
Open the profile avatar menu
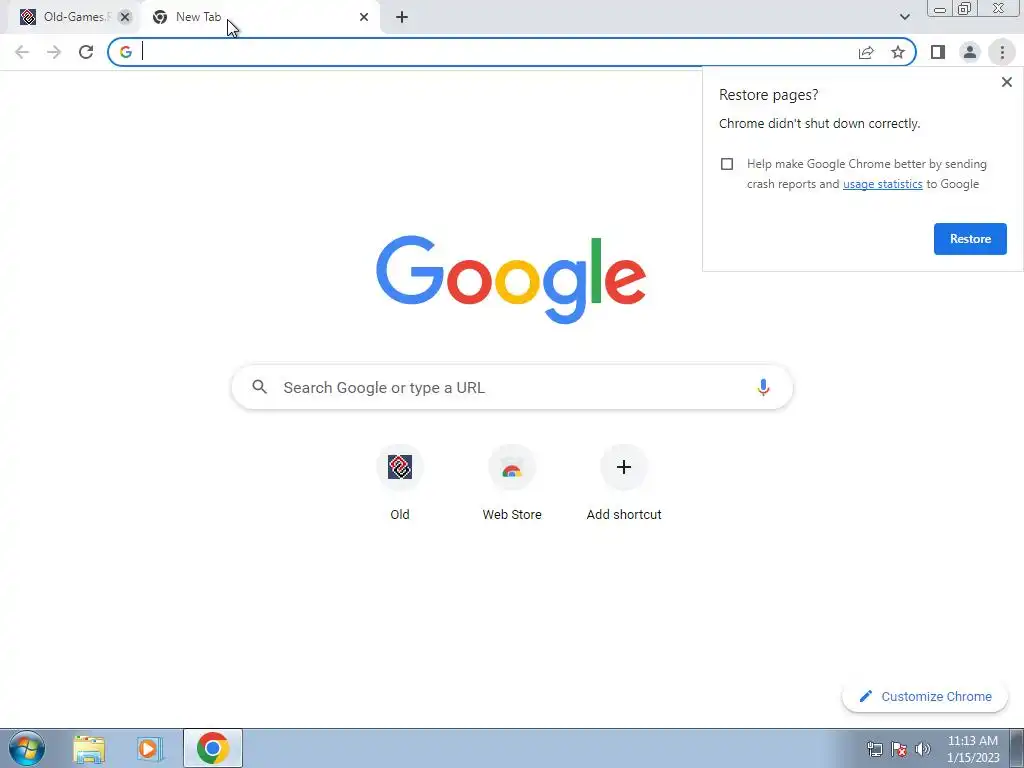[970, 52]
